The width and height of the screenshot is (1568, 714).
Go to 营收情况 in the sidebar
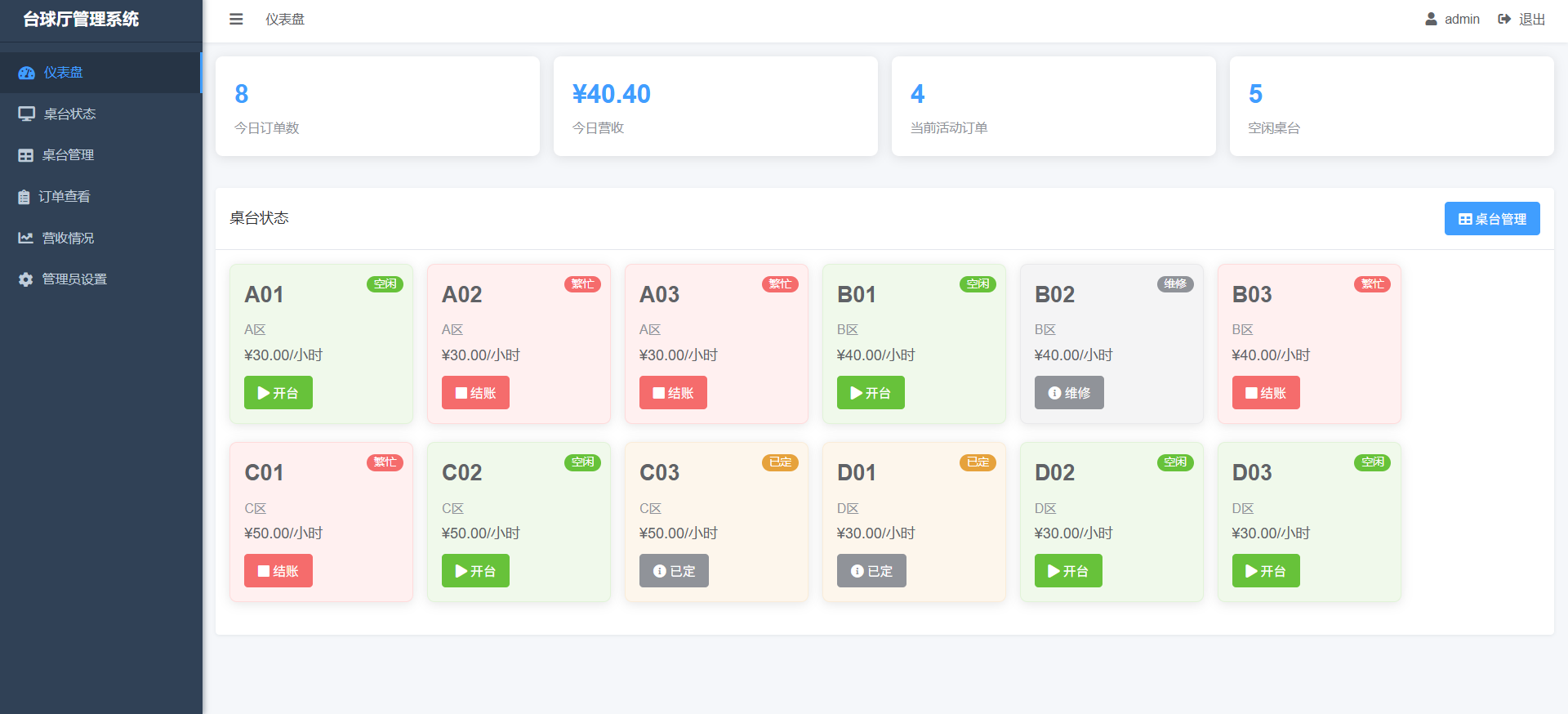[68, 238]
